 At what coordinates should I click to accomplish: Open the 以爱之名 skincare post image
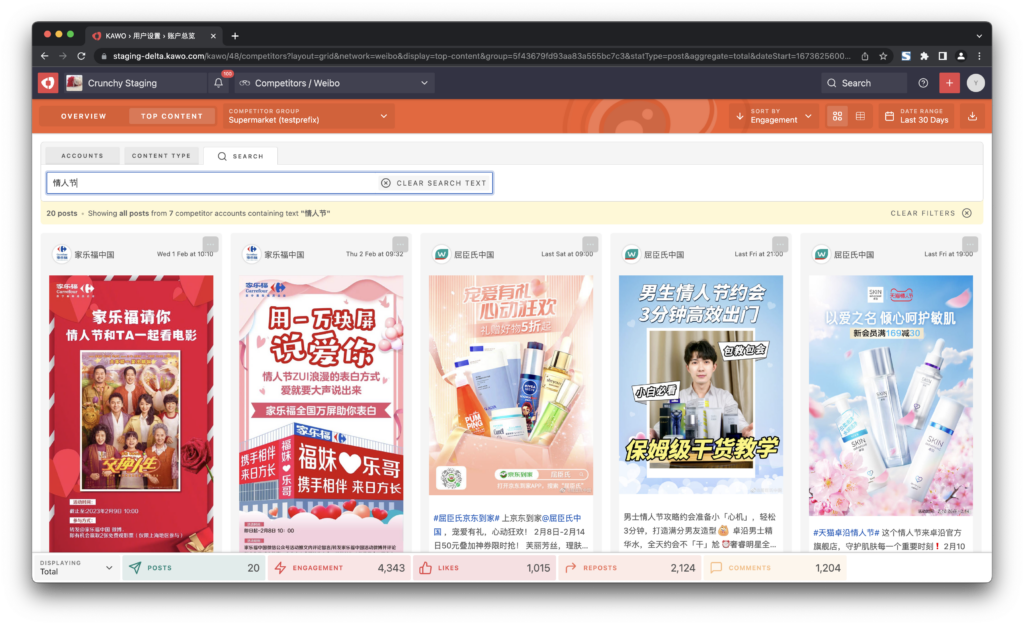click(x=891, y=396)
